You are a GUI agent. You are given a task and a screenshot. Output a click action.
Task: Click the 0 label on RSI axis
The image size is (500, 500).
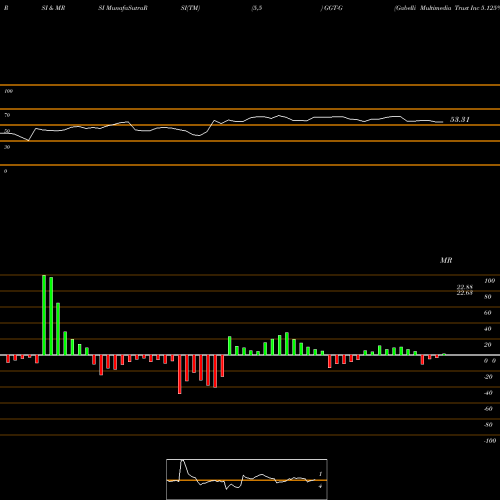6,171
